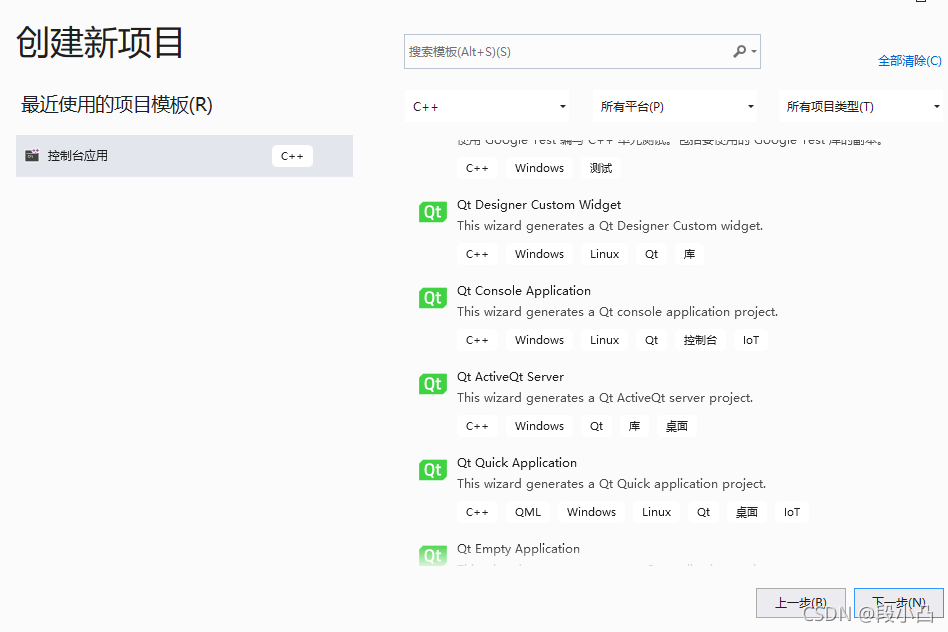948x632 pixels.
Task: Click the Qt Empty Application icon
Action: coord(433,555)
